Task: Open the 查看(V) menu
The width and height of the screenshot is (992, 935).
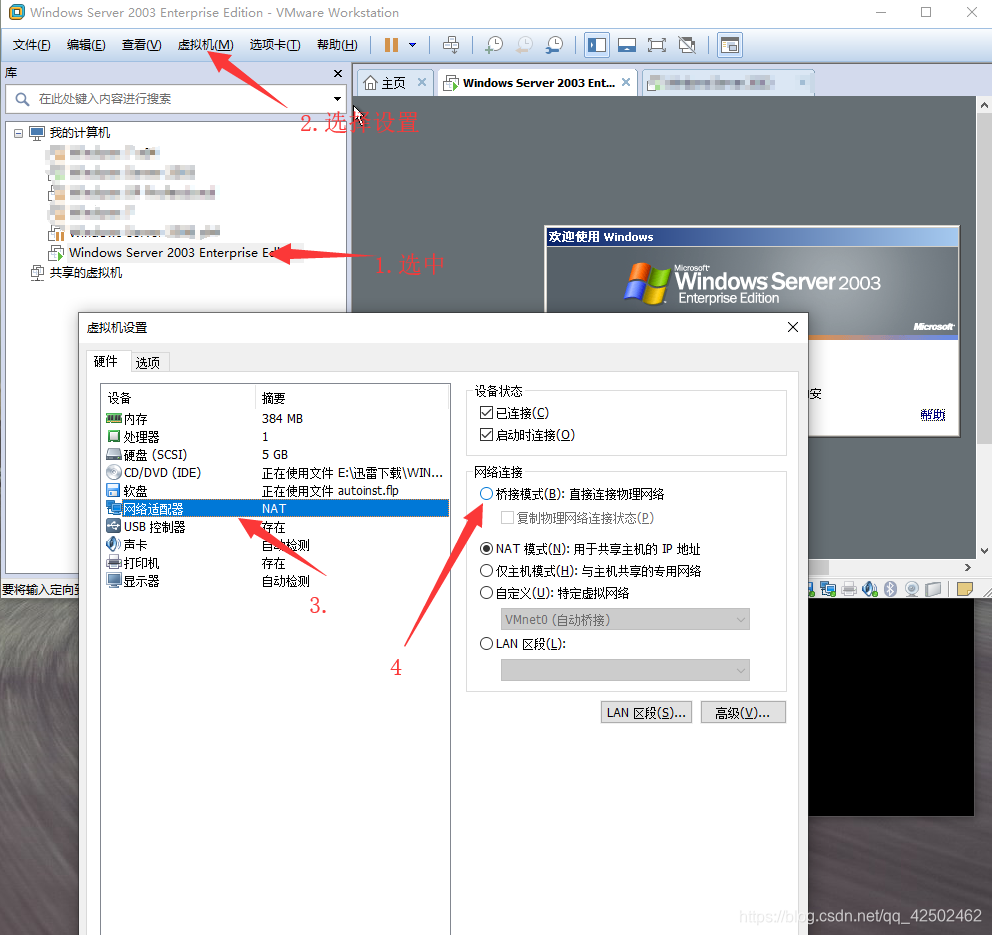Action: (x=142, y=45)
